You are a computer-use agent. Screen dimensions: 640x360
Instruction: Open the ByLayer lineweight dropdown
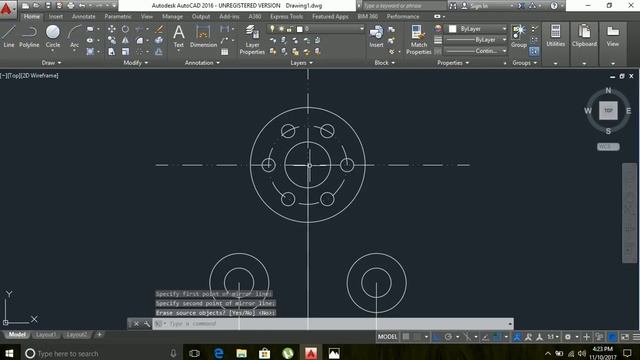[476, 40]
